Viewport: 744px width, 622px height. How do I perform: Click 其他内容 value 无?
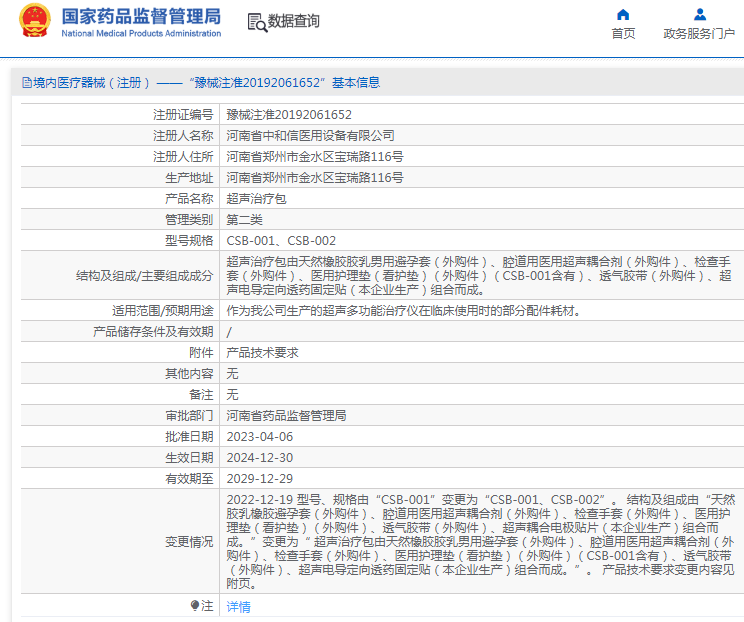(232, 373)
